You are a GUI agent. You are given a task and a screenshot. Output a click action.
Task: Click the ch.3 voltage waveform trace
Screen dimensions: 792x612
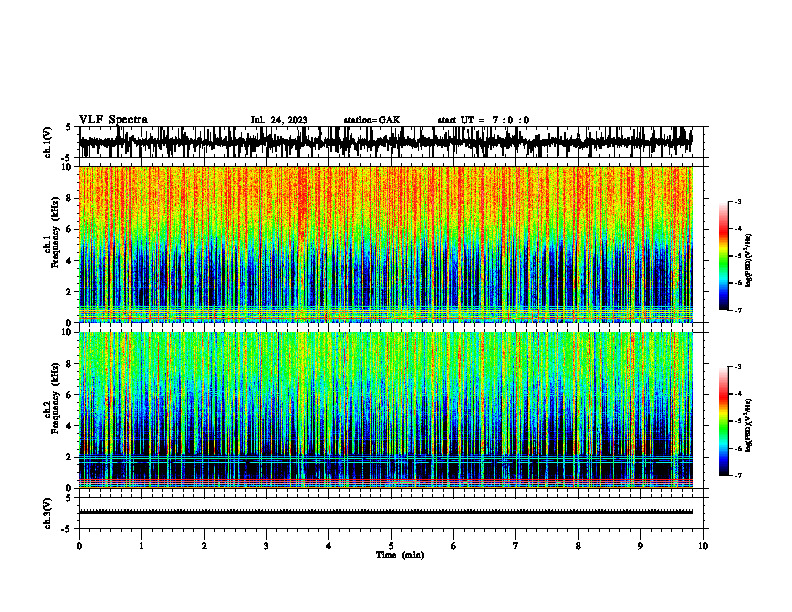tap(386, 512)
